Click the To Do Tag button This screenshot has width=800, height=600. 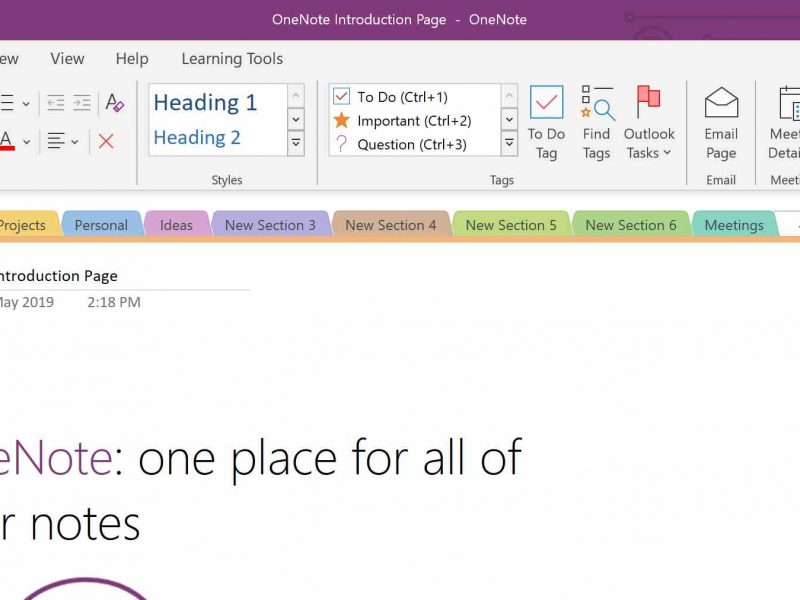point(546,122)
